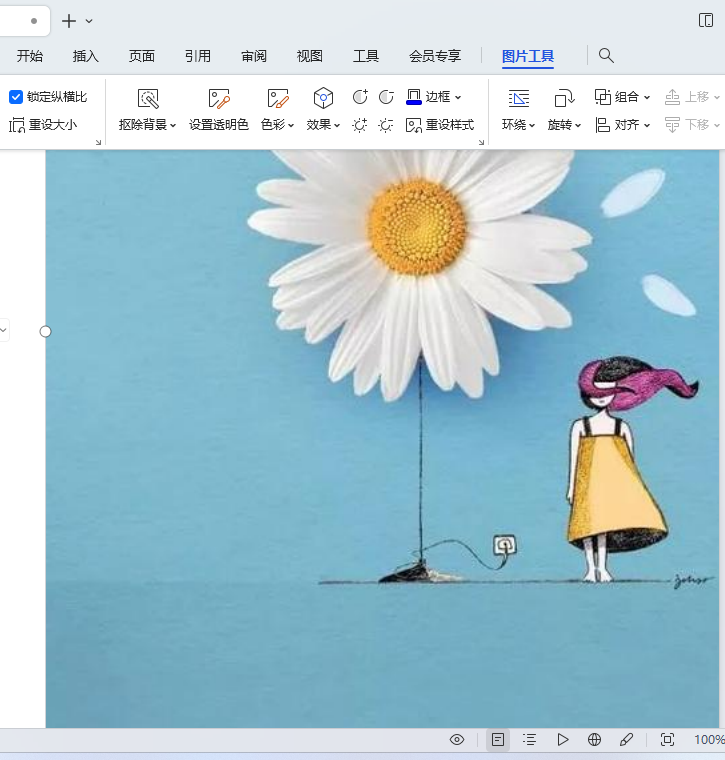Click 重设样式 button
This screenshot has width=725, height=760.
[440, 125]
